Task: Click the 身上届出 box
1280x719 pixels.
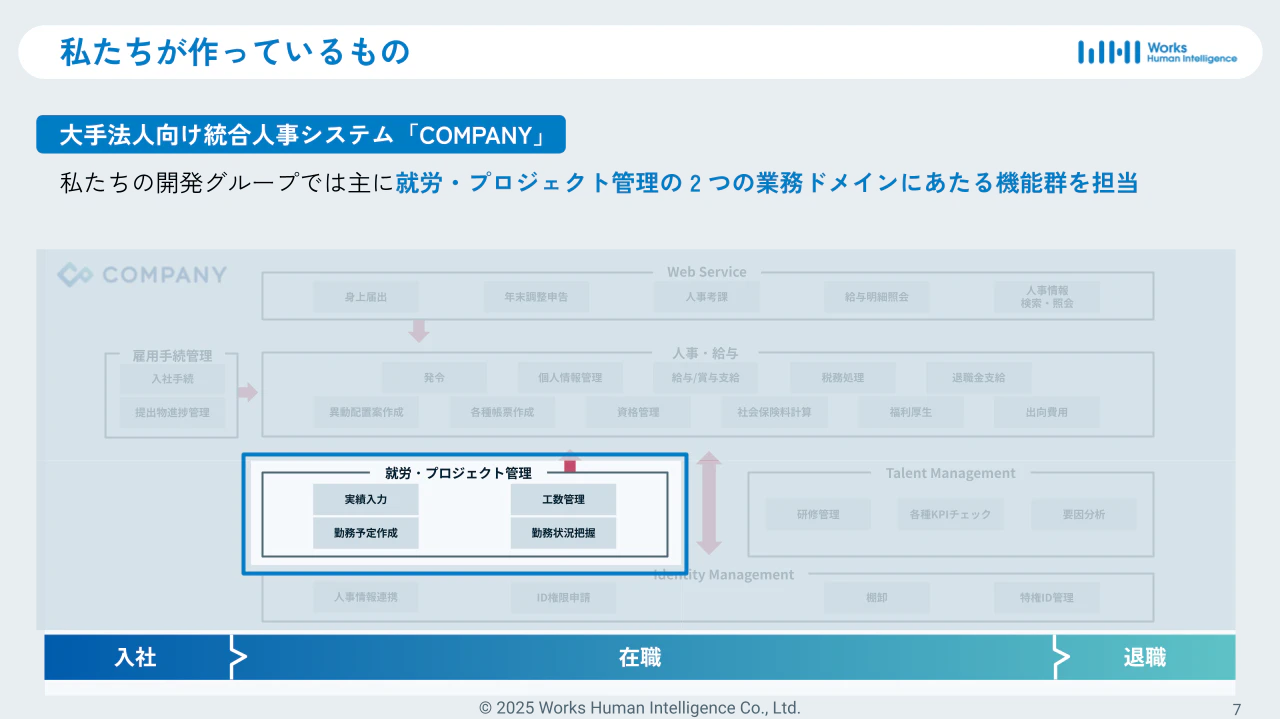Action: tap(366, 297)
